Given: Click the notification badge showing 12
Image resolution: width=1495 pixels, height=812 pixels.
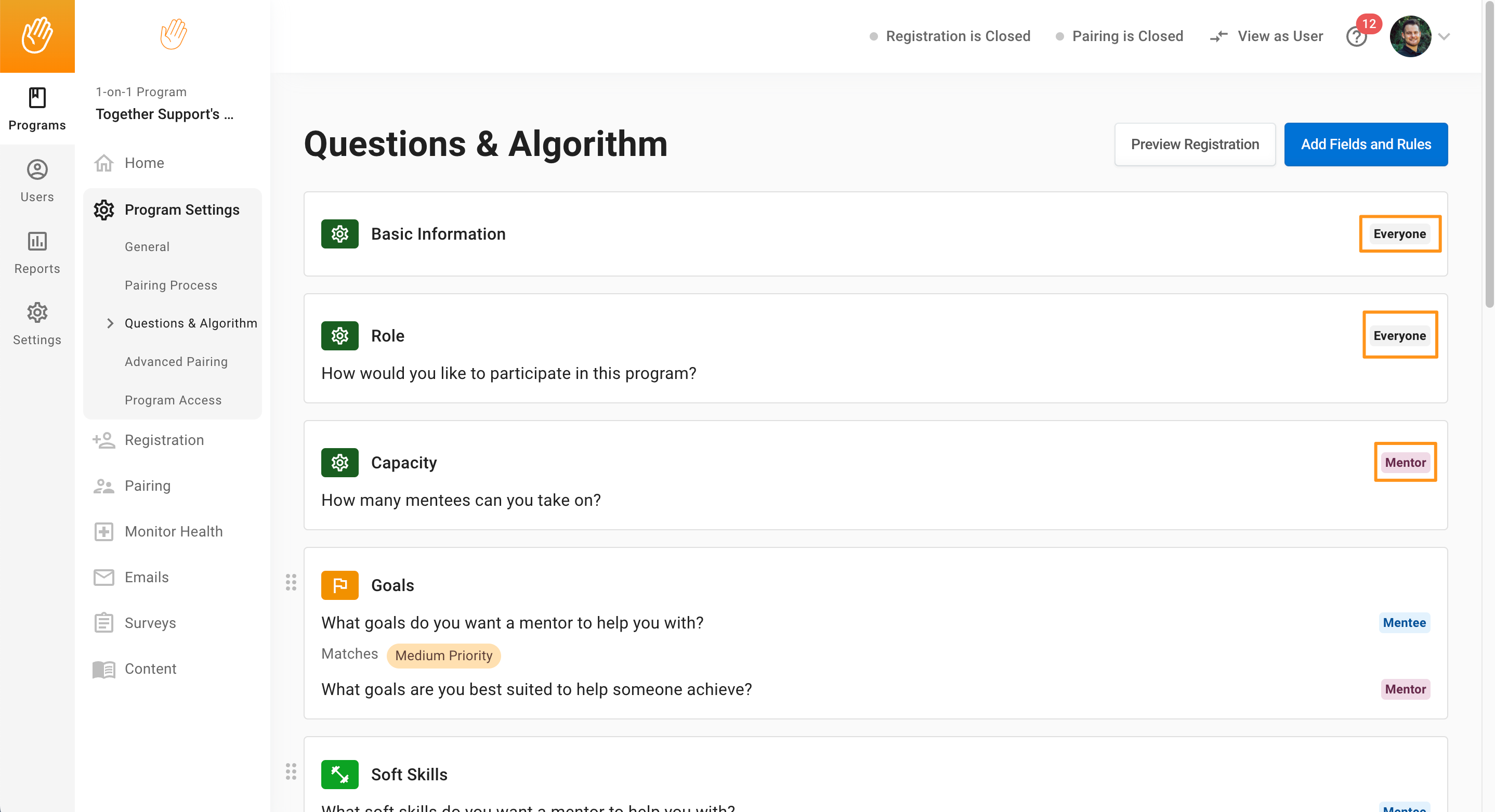Looking at the screenshot, I should coord(1369,24).
